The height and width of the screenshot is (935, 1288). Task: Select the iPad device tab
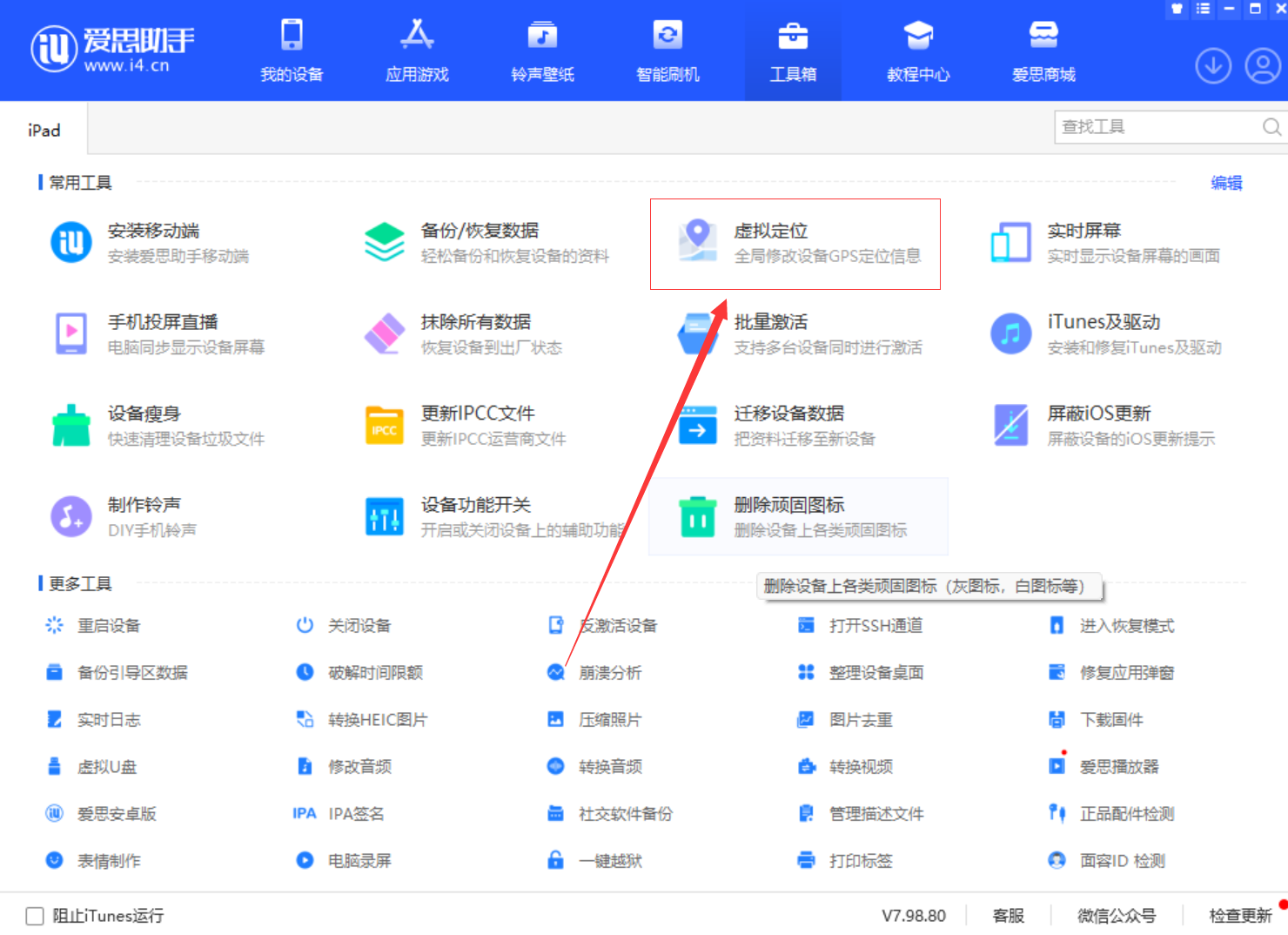click(x=44, y=131)
